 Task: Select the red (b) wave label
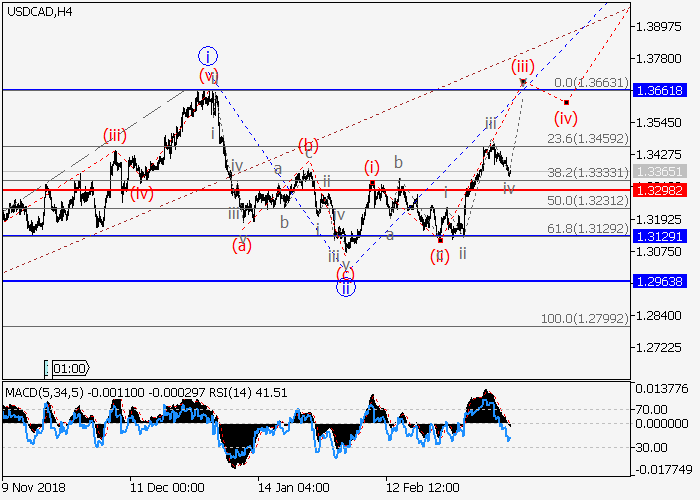(x=309, y=145)
